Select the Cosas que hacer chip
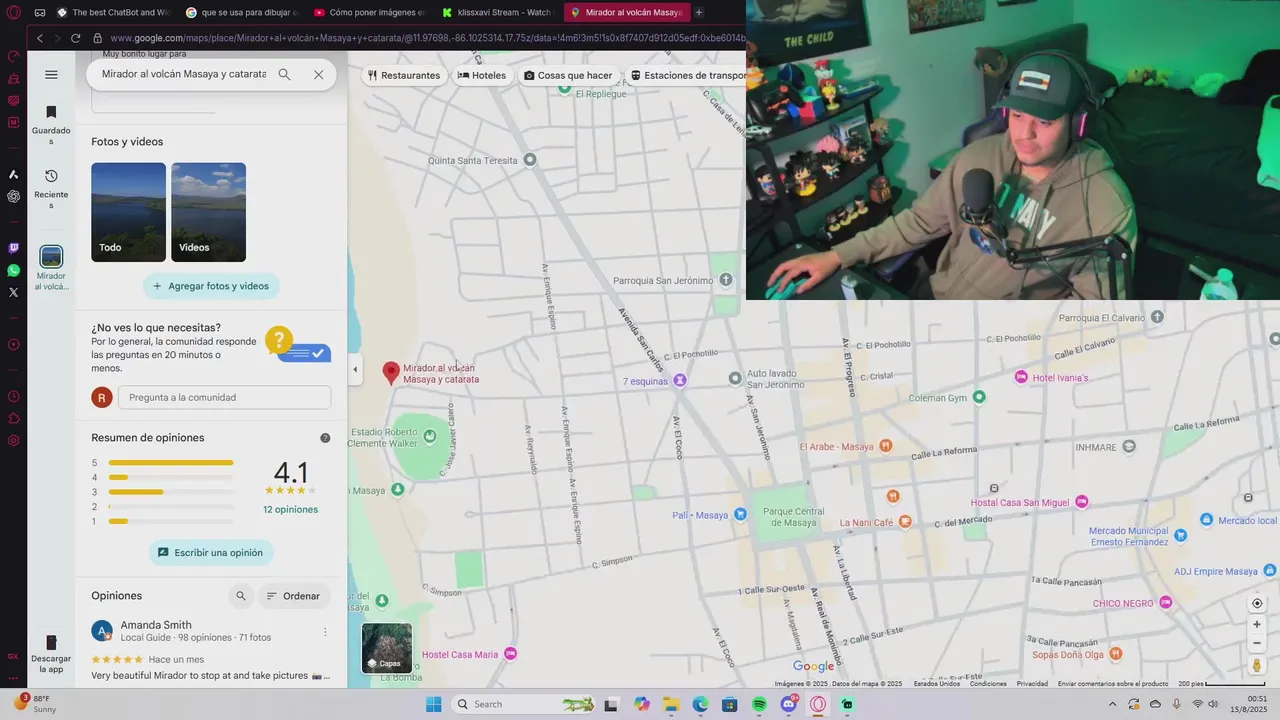1280x720 pixels. 568,75
